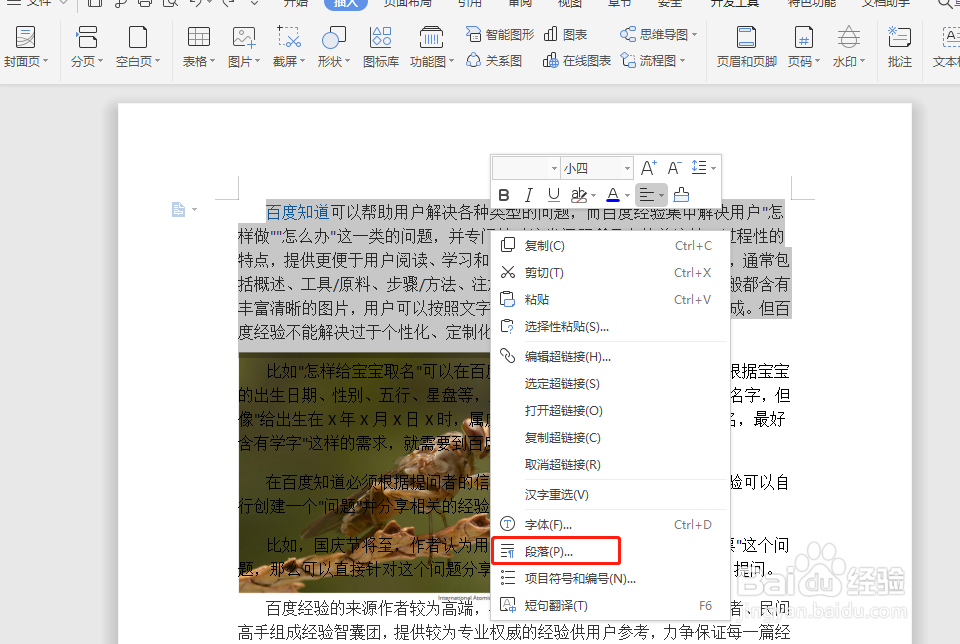The height and width of the screenshot is (644, 960).
Task: Toggle bold in the mini toolbar
Action: pyautogui.click(x=504, y=195)
